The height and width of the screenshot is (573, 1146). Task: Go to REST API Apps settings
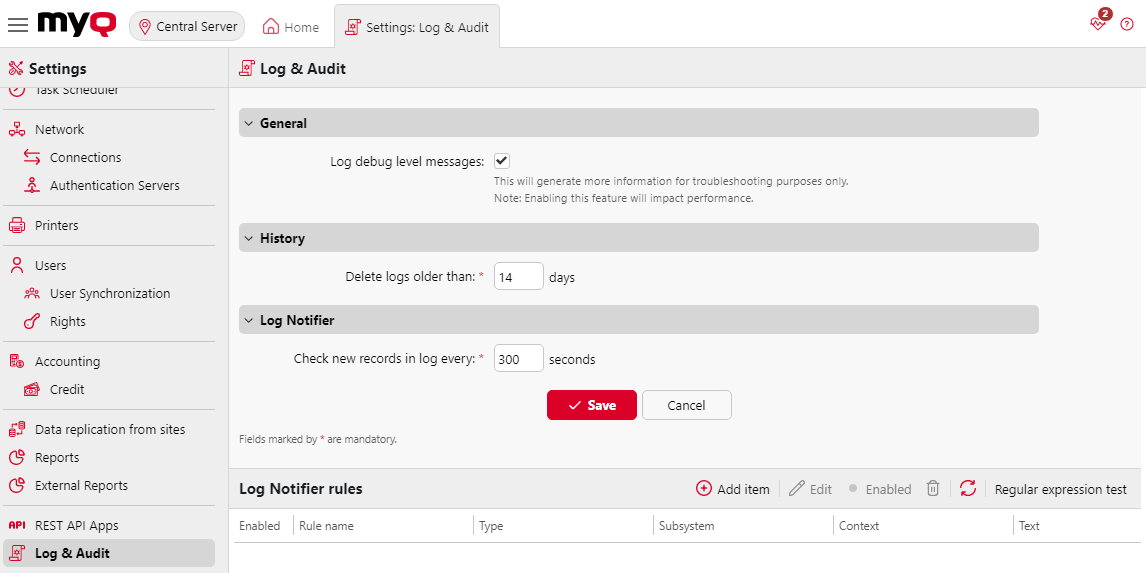click(76, 525)
